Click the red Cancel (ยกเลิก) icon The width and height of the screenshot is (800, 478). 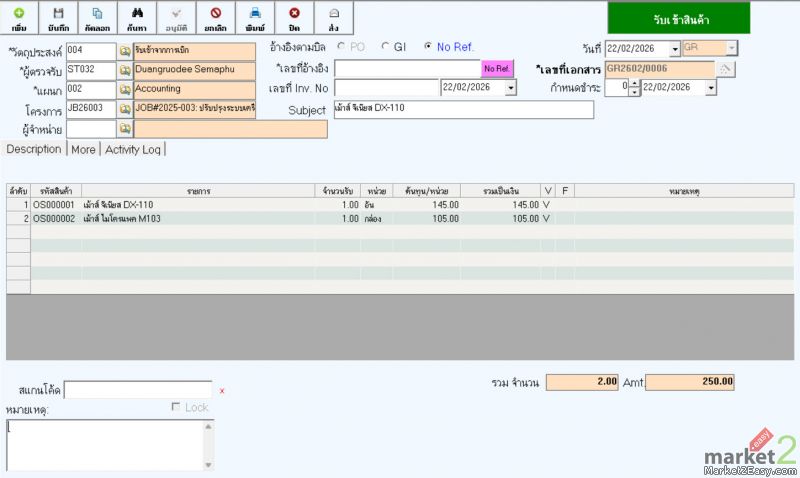tap(215, 16)
